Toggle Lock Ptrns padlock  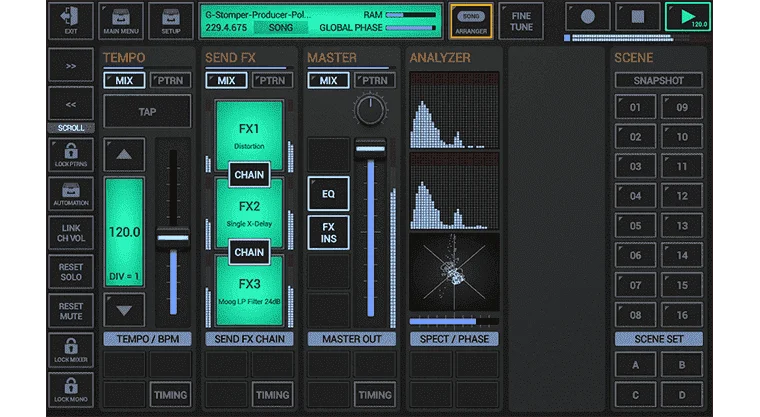(x=71, y=155)
